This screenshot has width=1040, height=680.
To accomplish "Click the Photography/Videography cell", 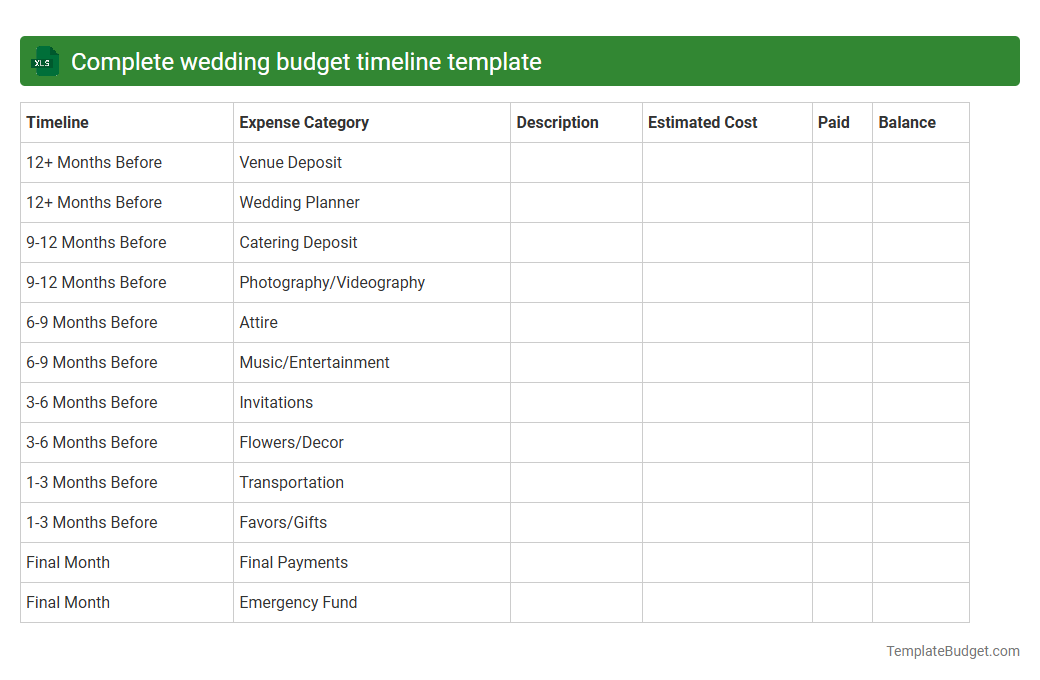I will (331, 282).
